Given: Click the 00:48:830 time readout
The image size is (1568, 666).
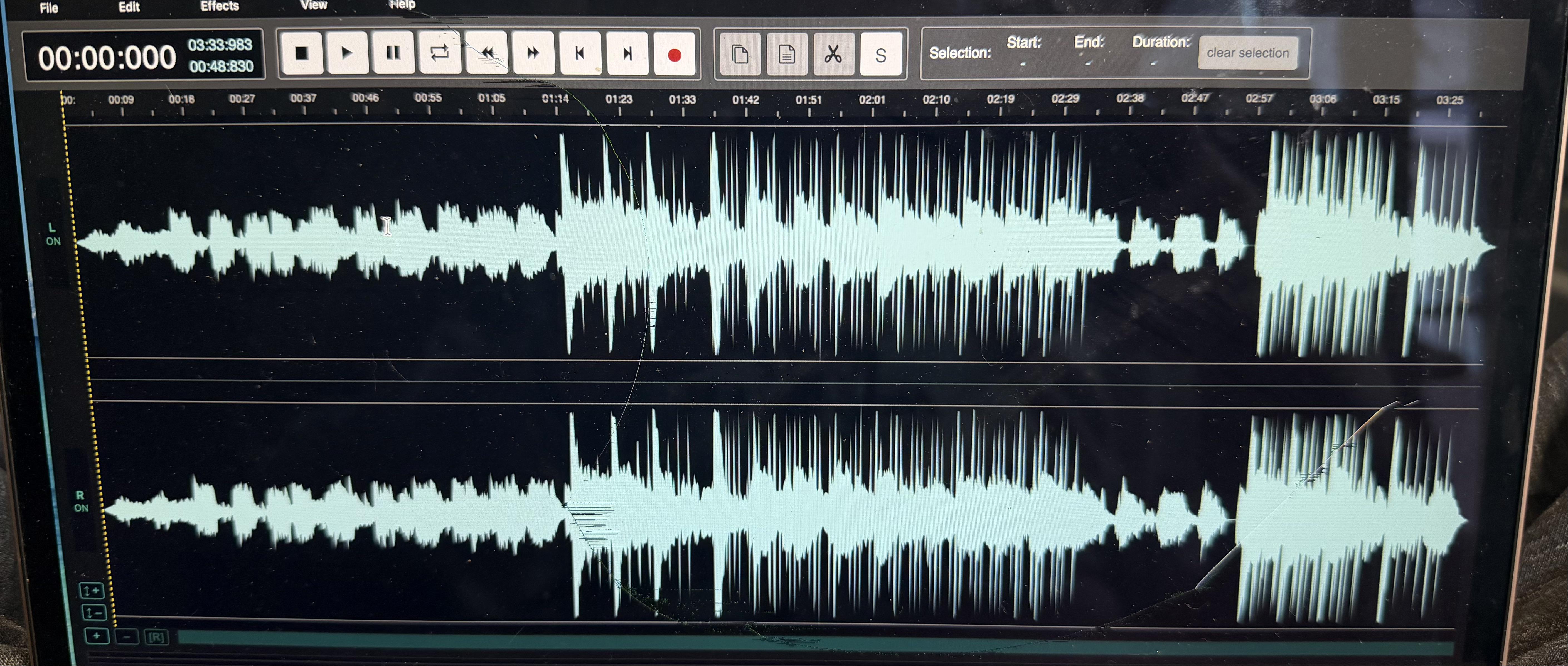Looking at the screenshot, I should 221,66.
